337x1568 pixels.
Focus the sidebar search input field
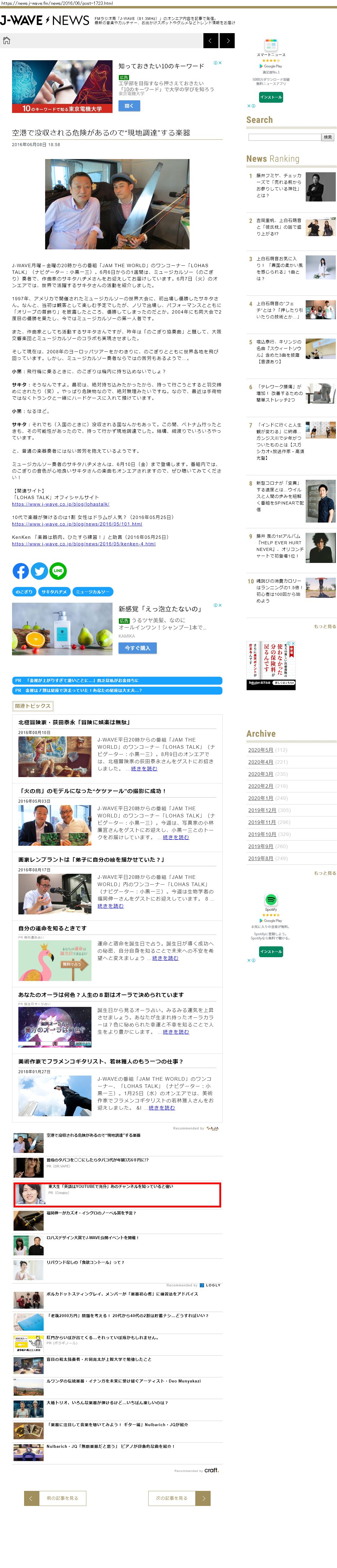tap(284, 137)
